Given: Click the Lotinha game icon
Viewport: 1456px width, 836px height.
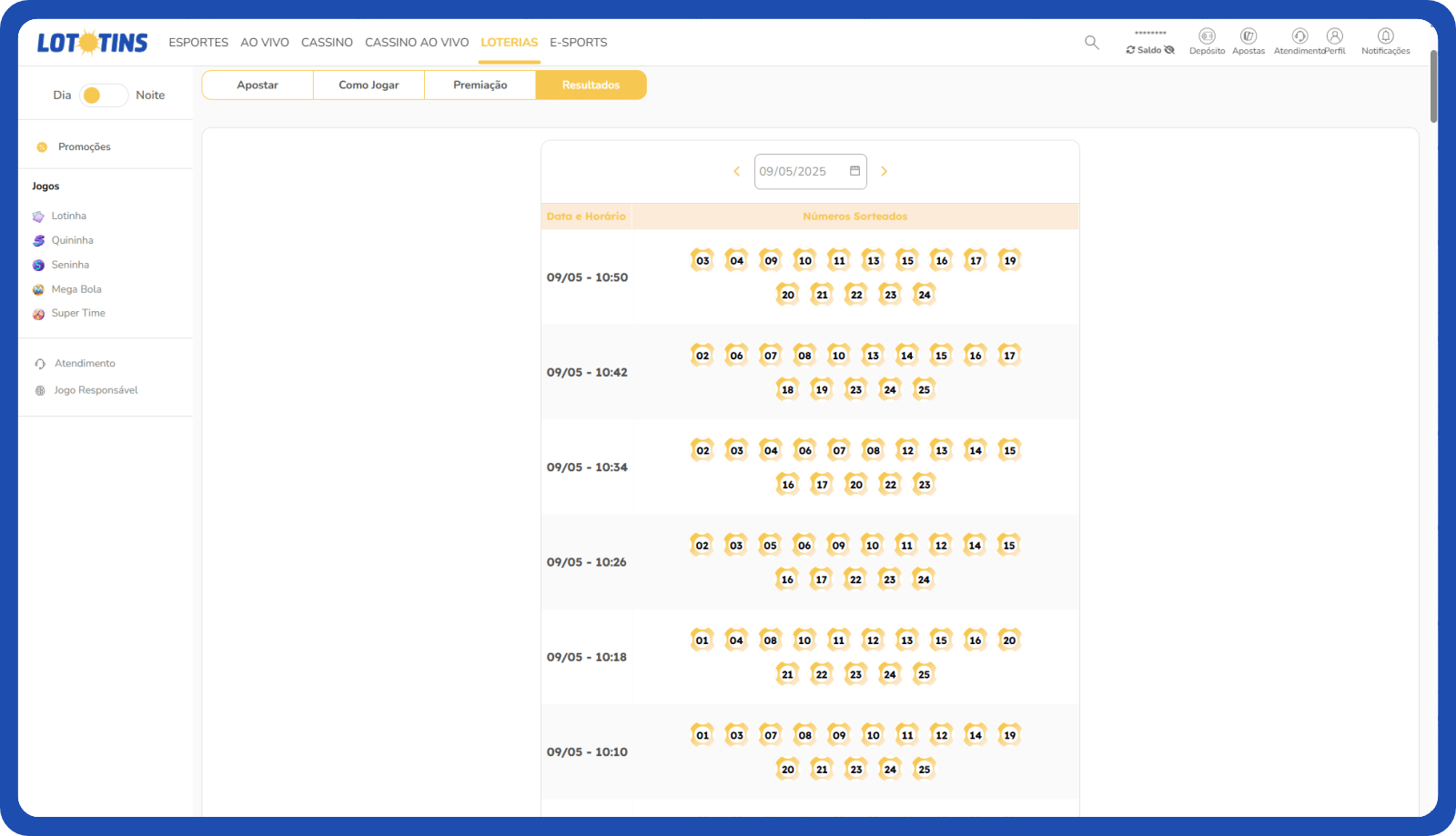Looking at the screenshot, I should pyautogui.click(x=38, y=217).
